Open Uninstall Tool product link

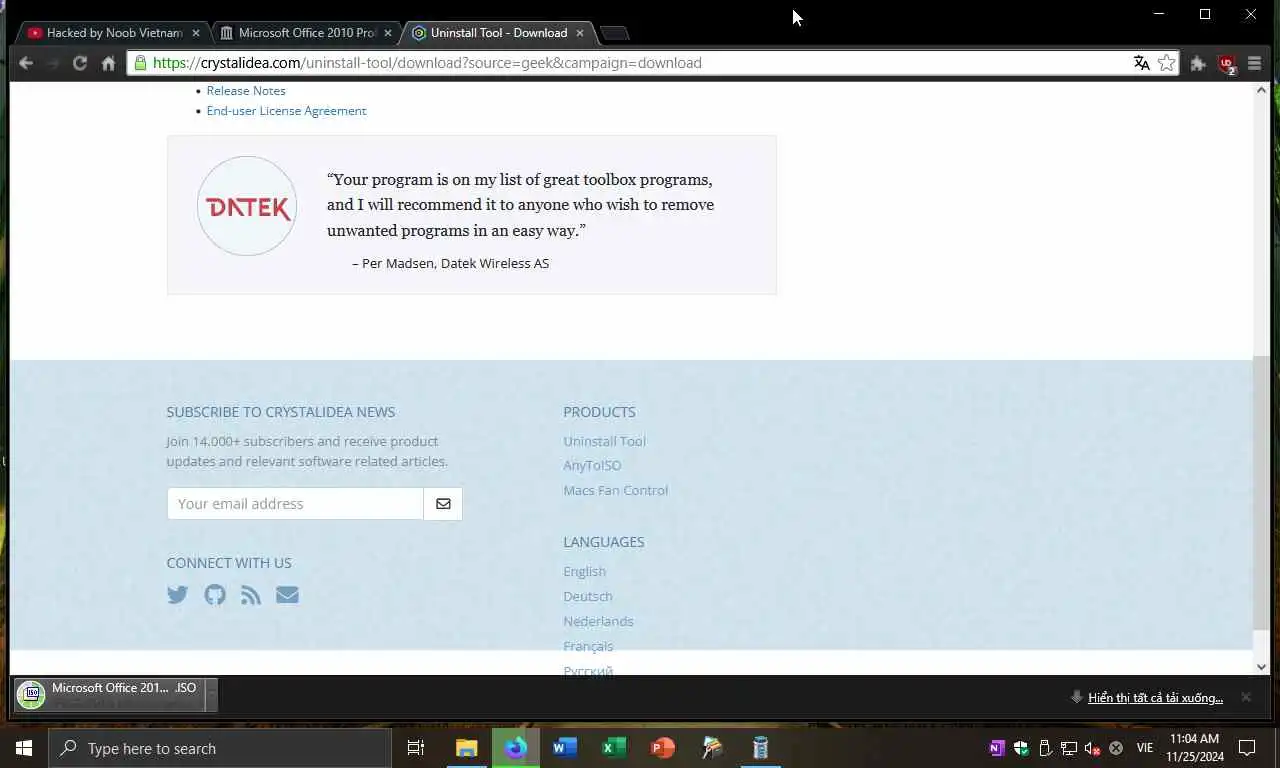[x=604, y=441]
